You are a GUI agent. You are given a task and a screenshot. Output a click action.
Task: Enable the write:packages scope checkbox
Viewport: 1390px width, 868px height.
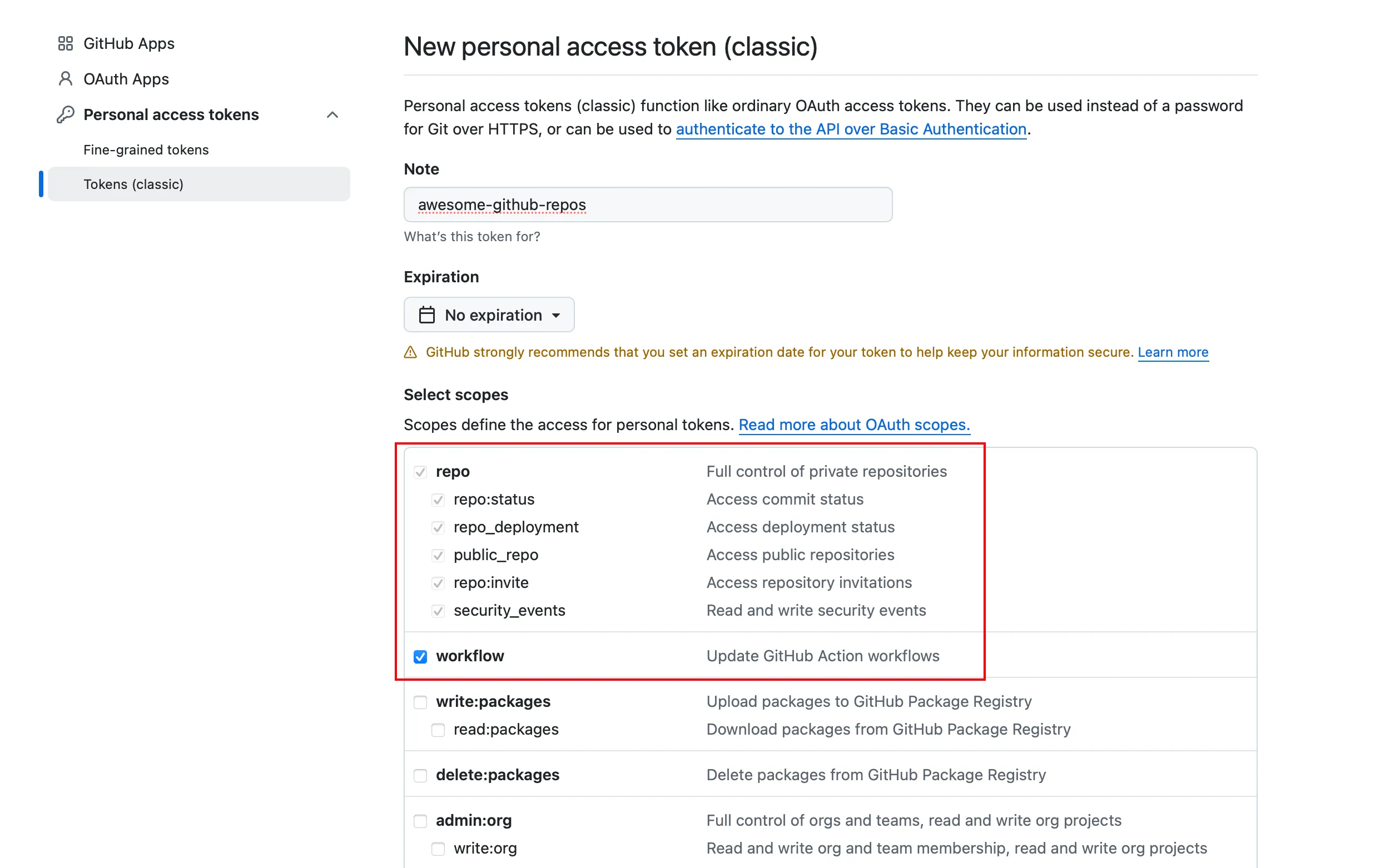pyautogui.click(x=420, y=702)
